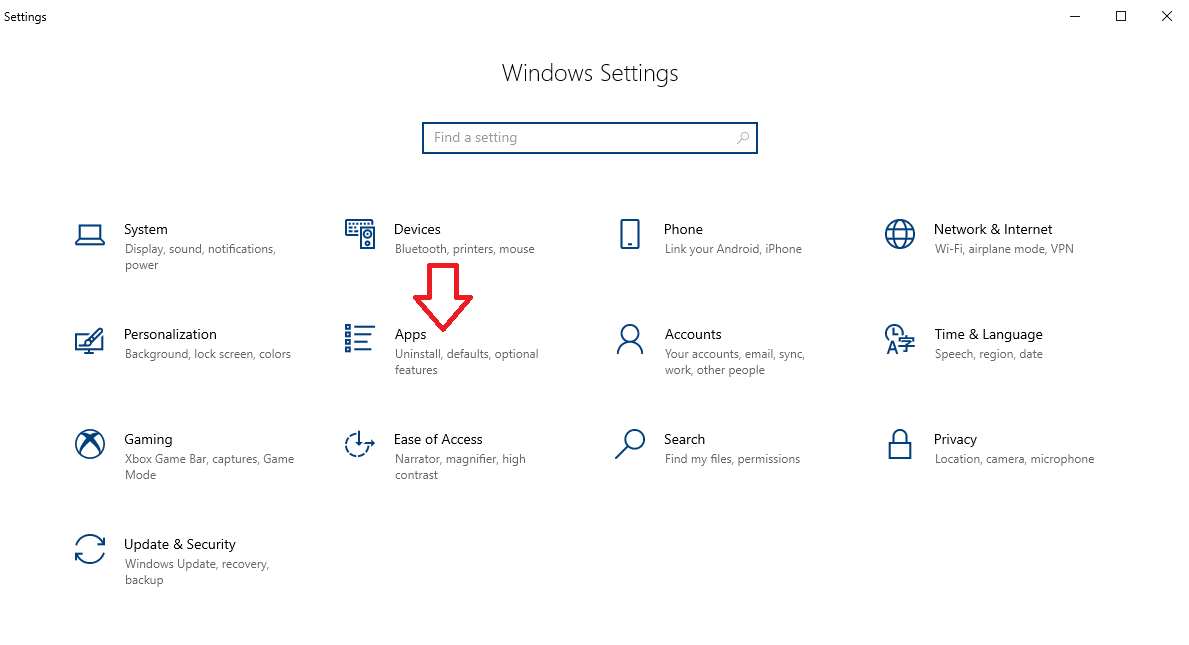This screenshot has height=645, width=1189.
Task: Click 'Xbox Game Bar, captures, Game Mode' text
Action: point(209,467)
